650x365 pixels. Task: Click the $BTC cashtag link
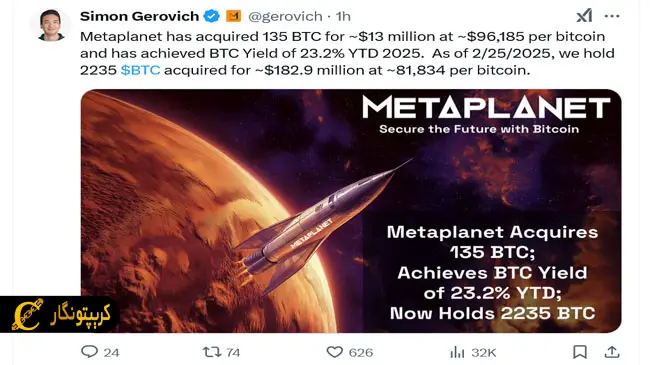click(x=140, y=70)
